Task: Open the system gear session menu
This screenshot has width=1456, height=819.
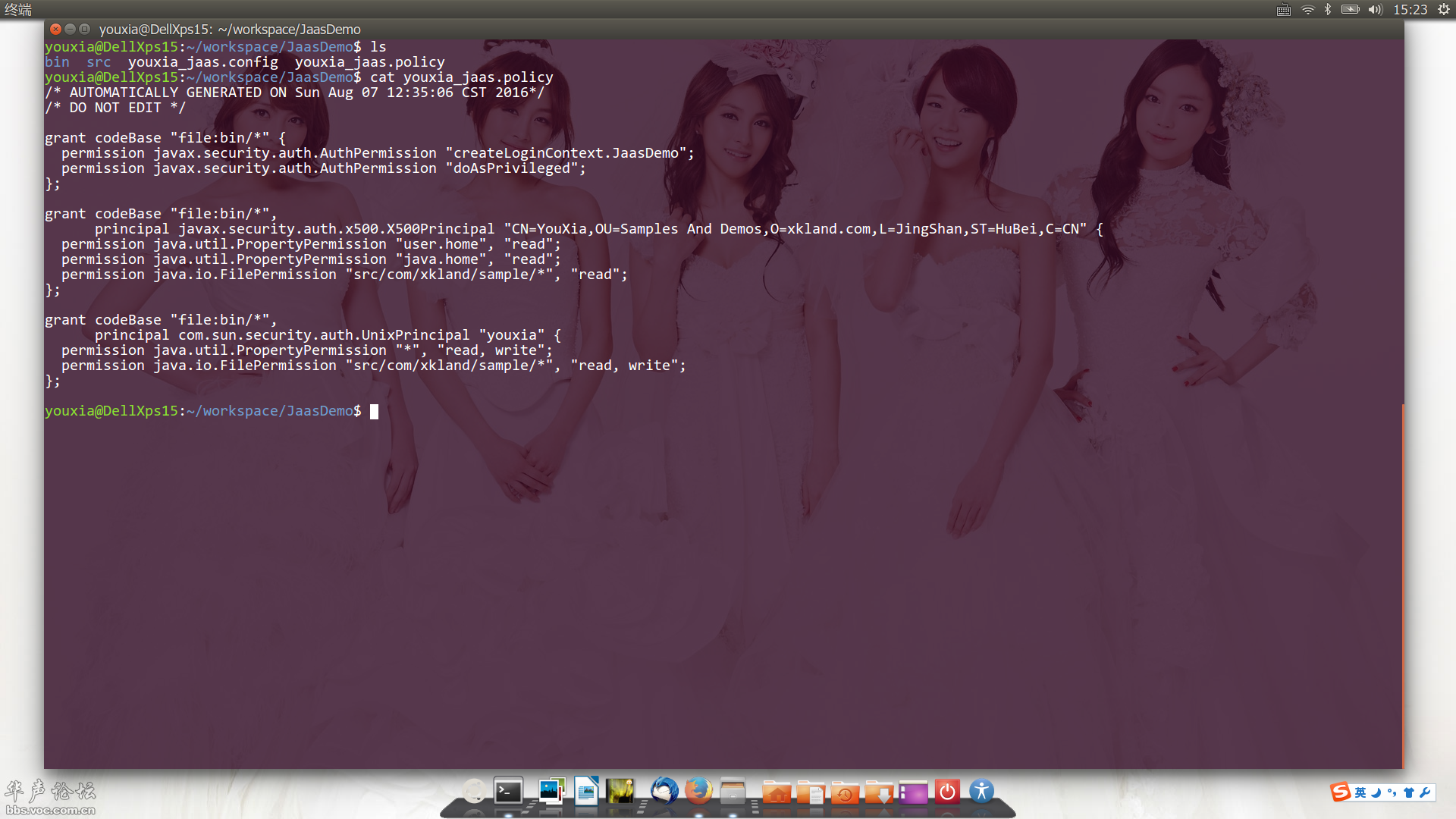Action: pyautogui.click(x=1443, y=10)
